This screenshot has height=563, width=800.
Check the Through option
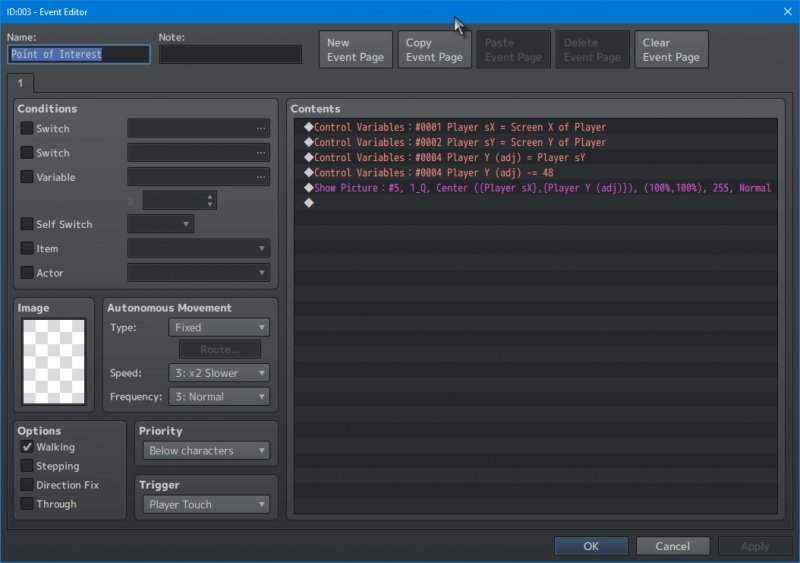[27, 504]
